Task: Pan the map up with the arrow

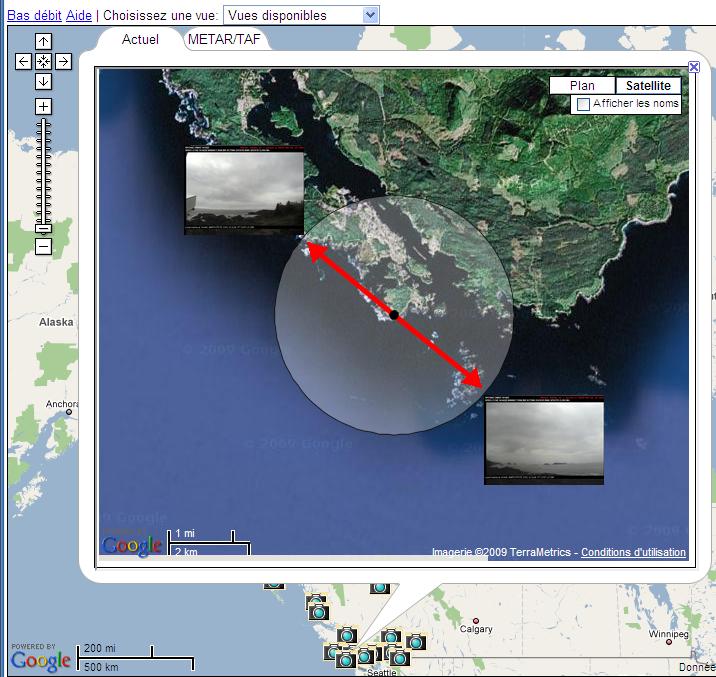Action: (x=43, y=42)
